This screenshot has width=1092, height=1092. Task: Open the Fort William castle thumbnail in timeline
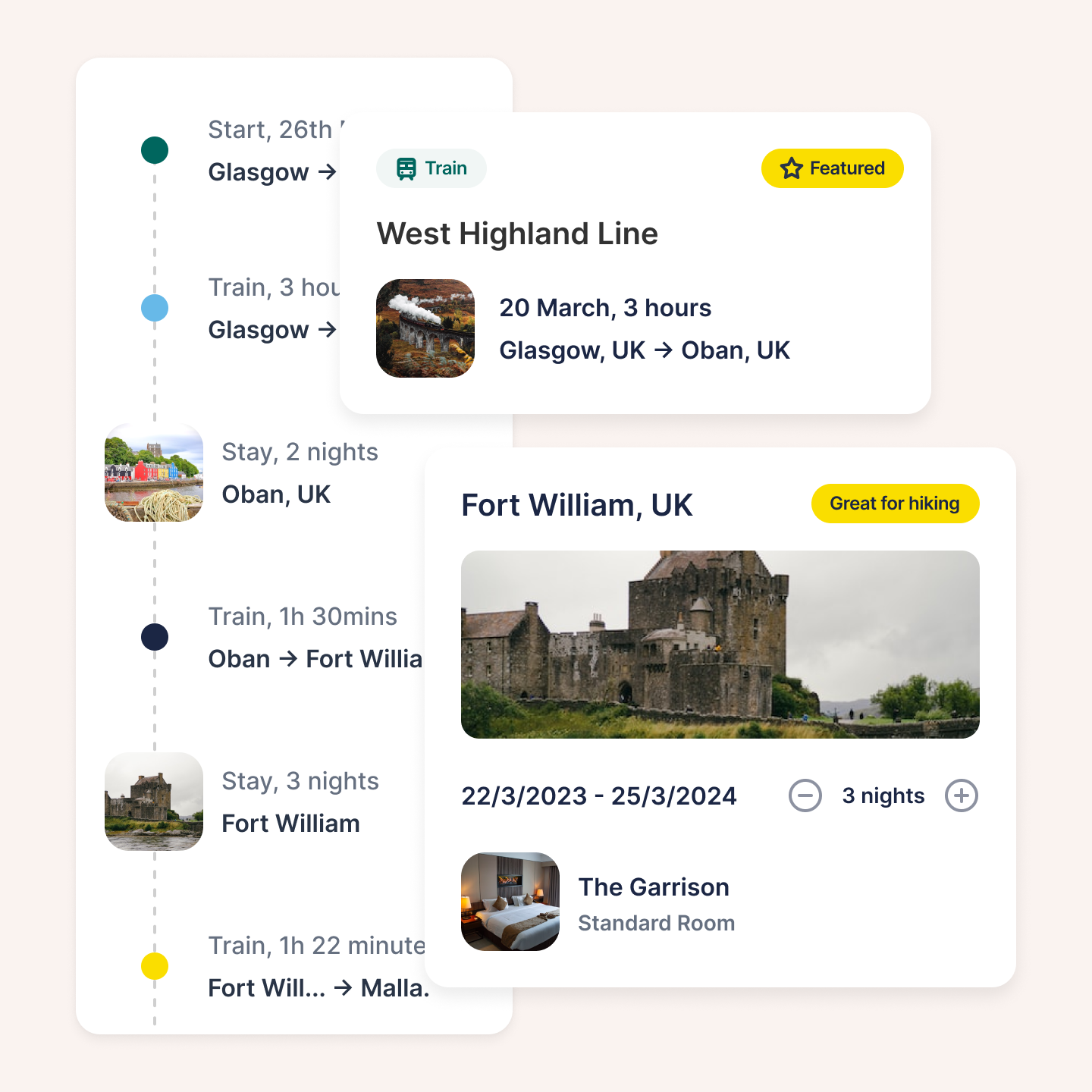click(154, 802)
